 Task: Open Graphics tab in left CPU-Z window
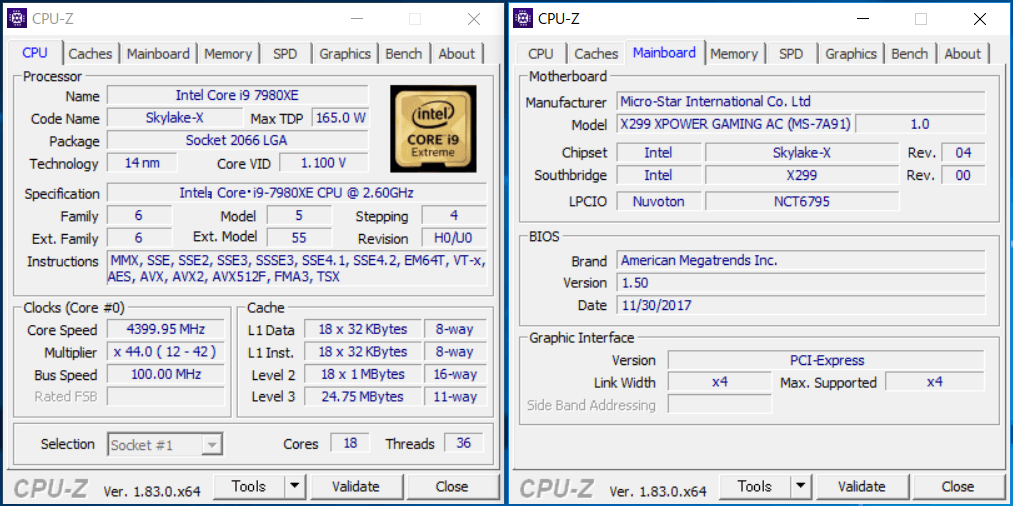[345, 54]
